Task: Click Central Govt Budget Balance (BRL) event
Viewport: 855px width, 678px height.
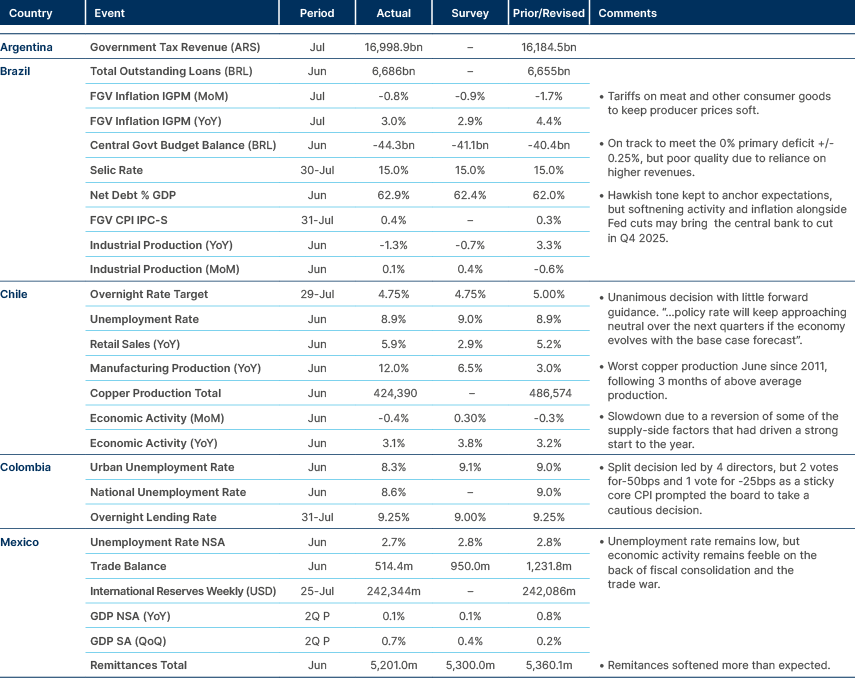Action: pyautogui.click(x=183, y=145)
